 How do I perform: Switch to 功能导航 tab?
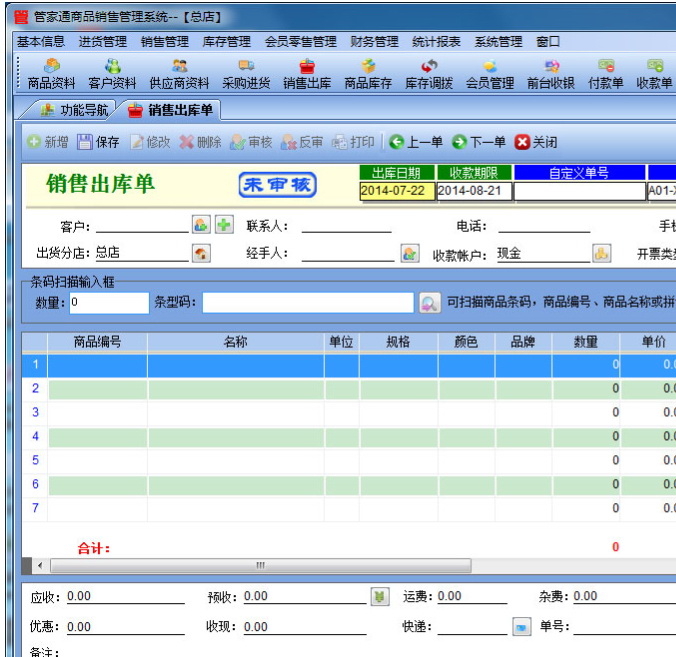pos(72,110)
